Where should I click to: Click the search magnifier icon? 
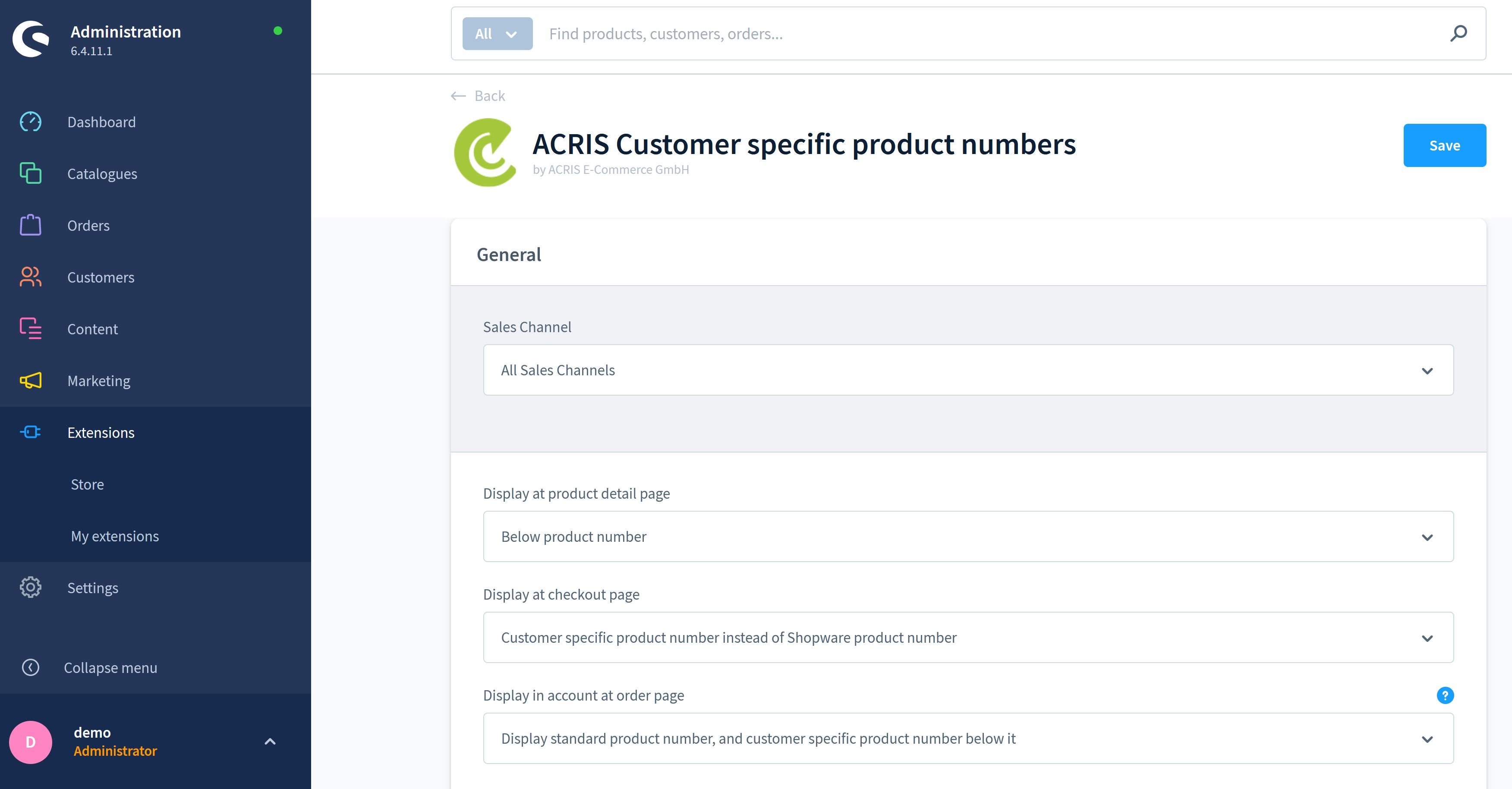[x=1458, y=34]
